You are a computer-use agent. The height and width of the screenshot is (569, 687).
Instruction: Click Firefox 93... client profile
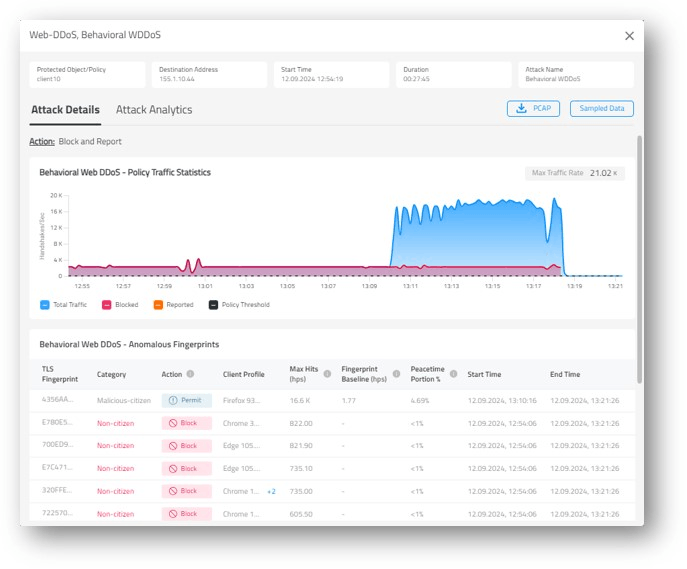pyautogui.click(x=241, y=401)
